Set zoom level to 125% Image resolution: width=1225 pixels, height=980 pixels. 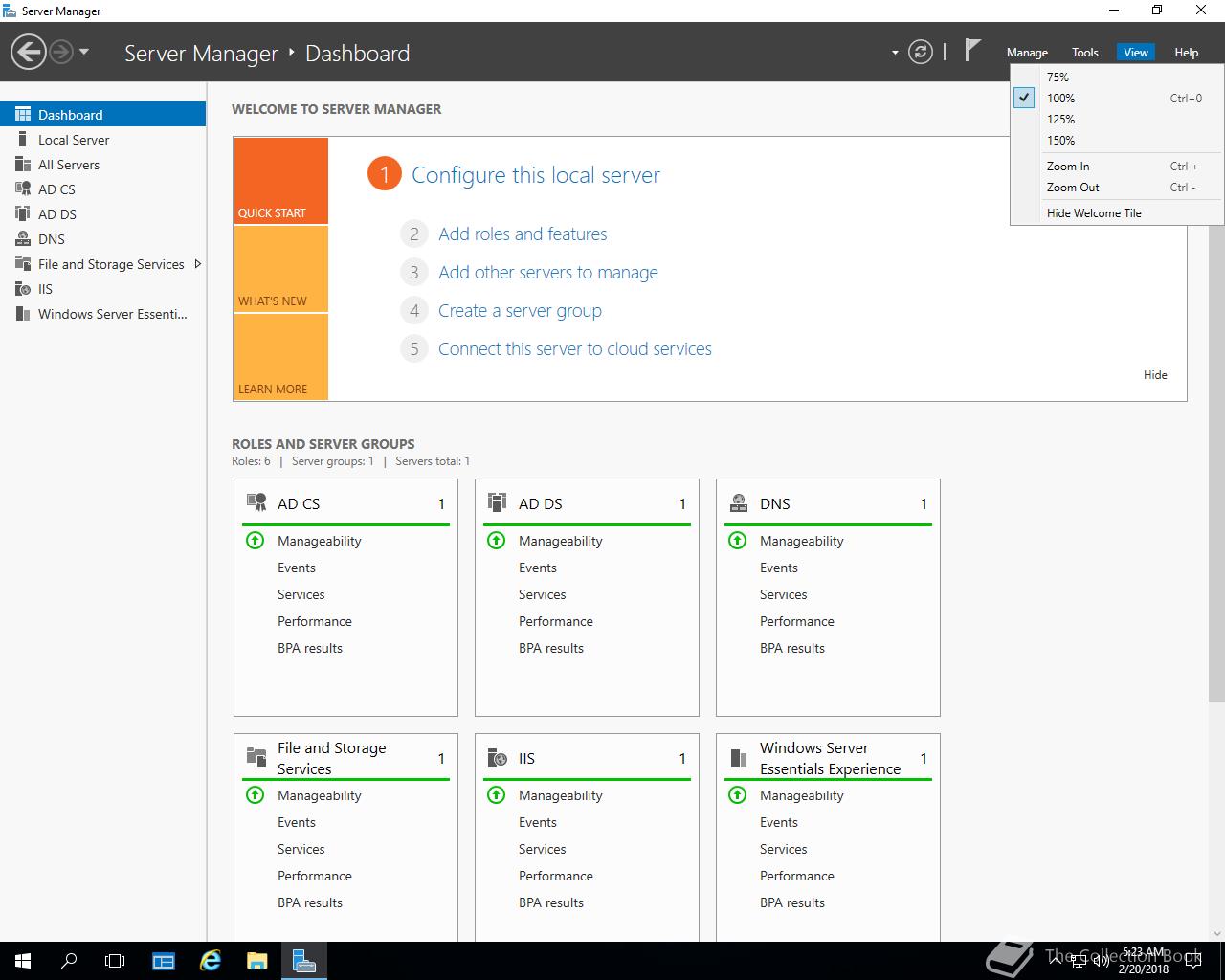click(1060, 120)
